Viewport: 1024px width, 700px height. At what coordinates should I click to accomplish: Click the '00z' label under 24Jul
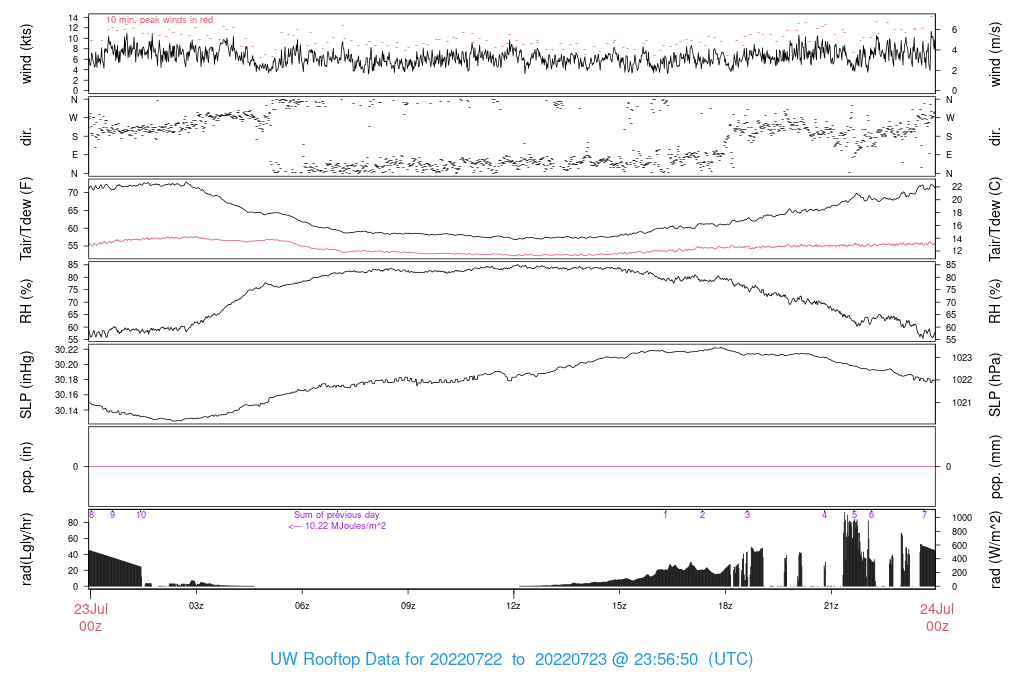point(937,626)
